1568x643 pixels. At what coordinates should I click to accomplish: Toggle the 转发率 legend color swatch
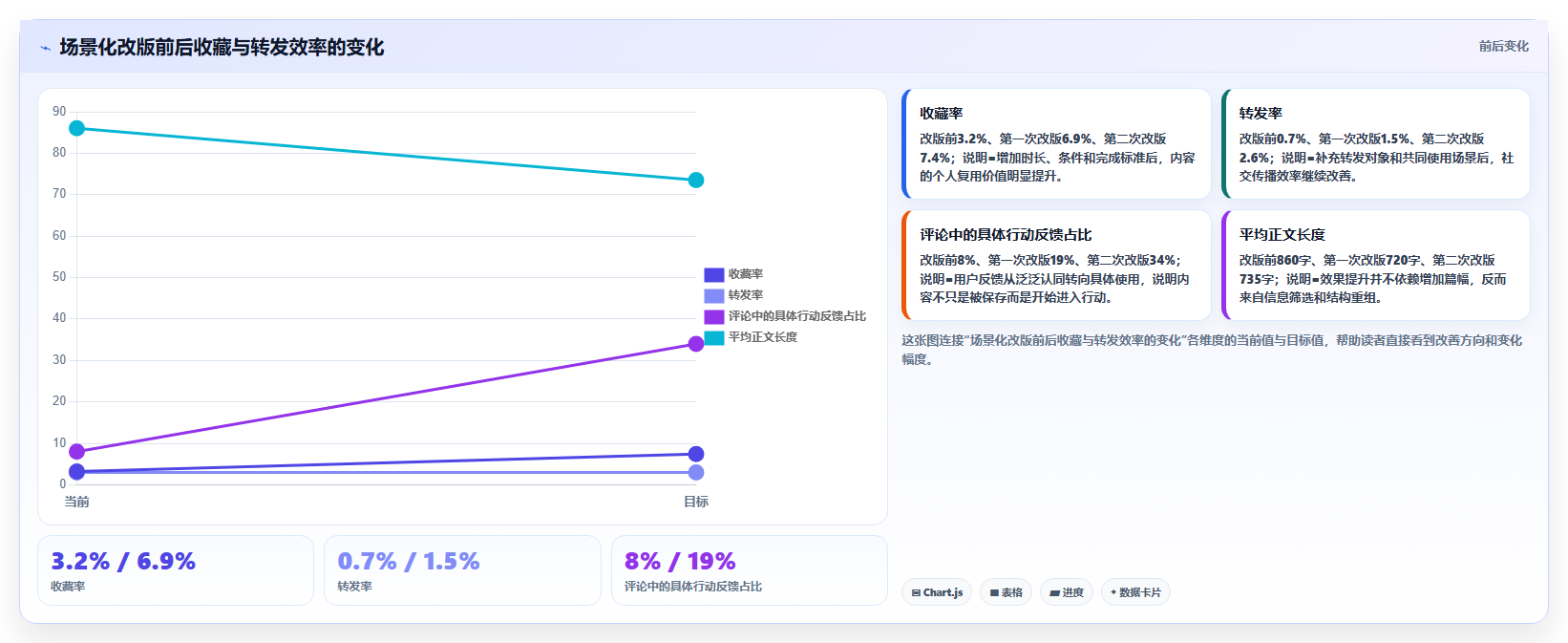[714, 295]
